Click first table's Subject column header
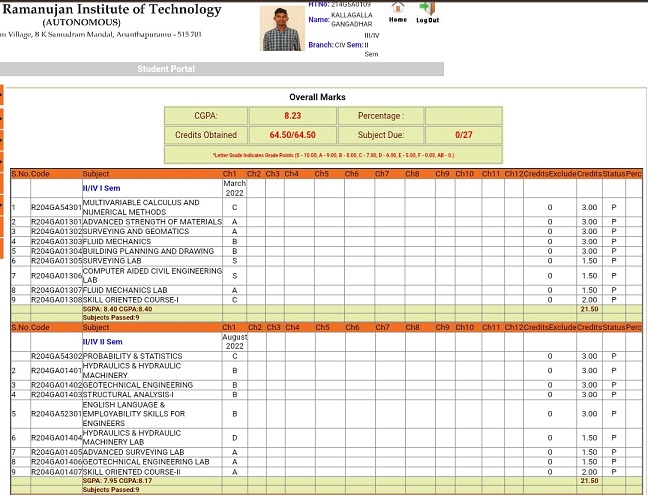This screenshot has height=495, width=648. point(96,174)
